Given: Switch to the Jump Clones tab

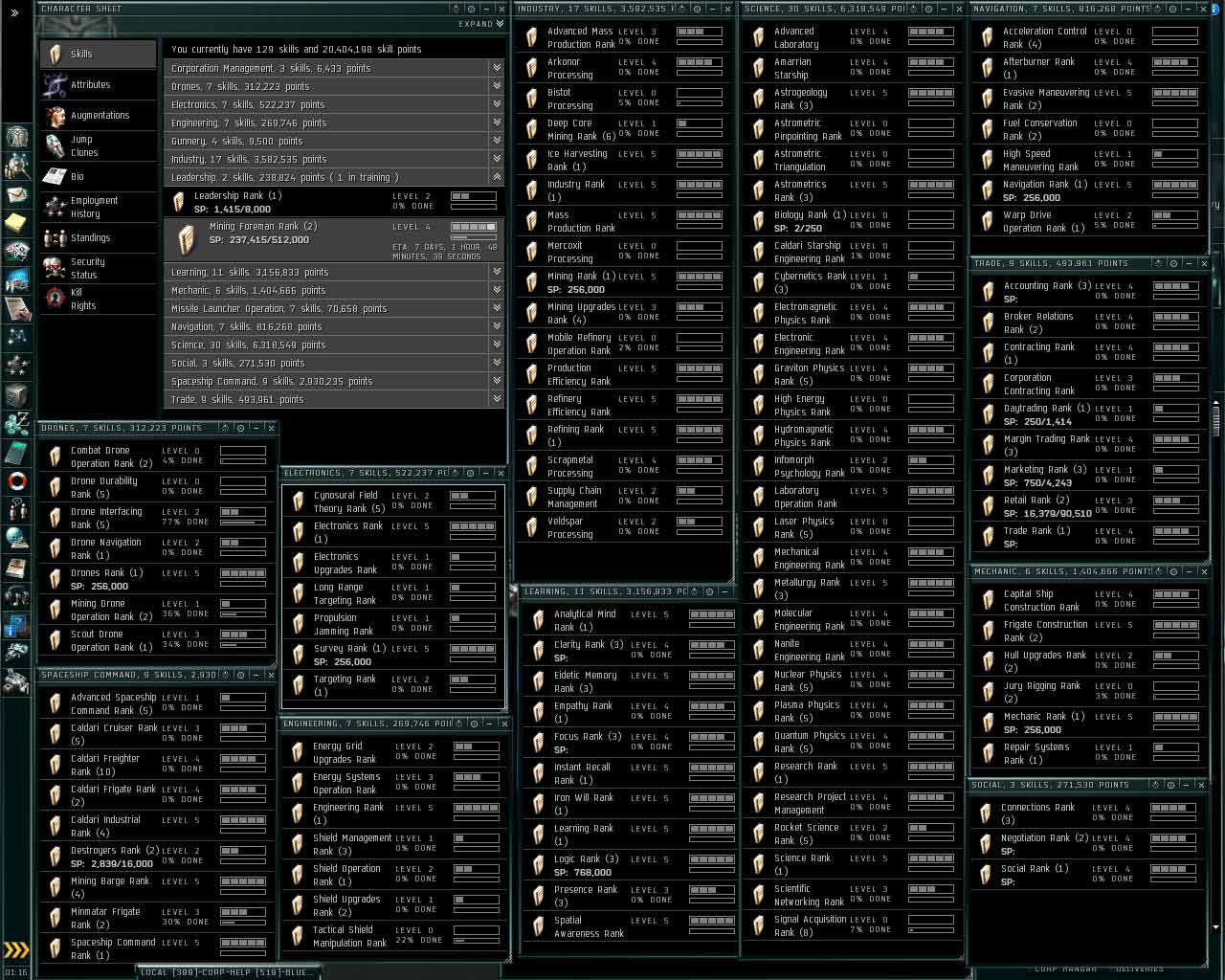Looking at the screenshot, I should click(x=98, y=145).
